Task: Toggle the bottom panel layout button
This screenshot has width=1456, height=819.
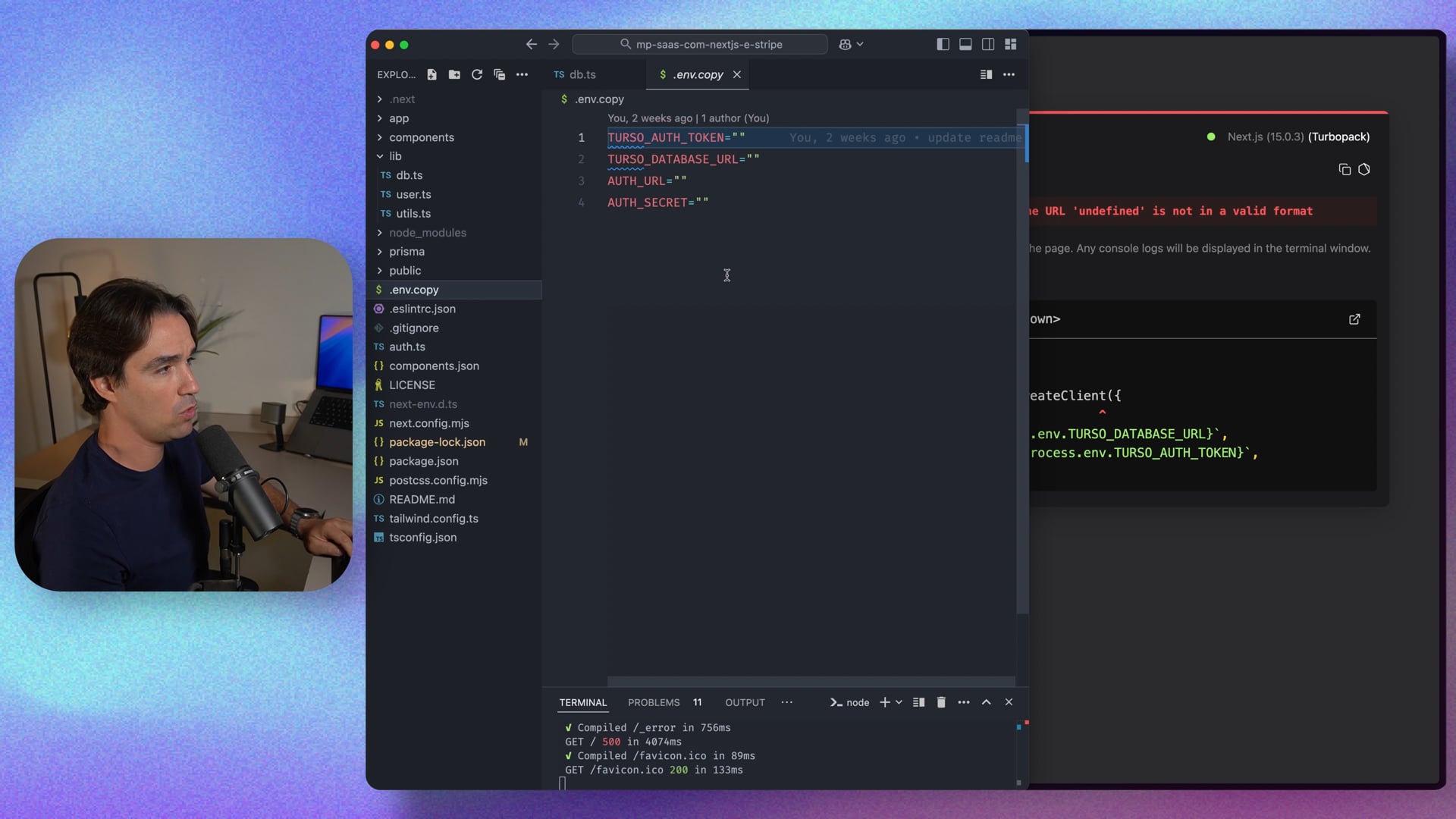Action: click(x=965, y=44)
